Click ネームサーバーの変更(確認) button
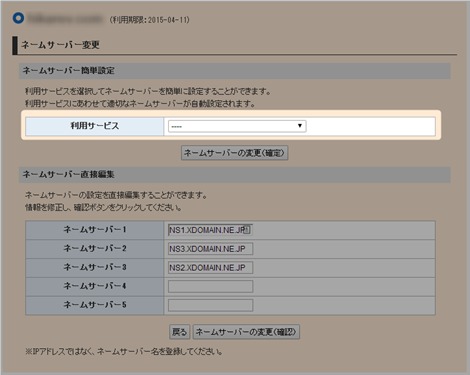The width and height of the screenshot is (470, 375). tap(246, 332)
